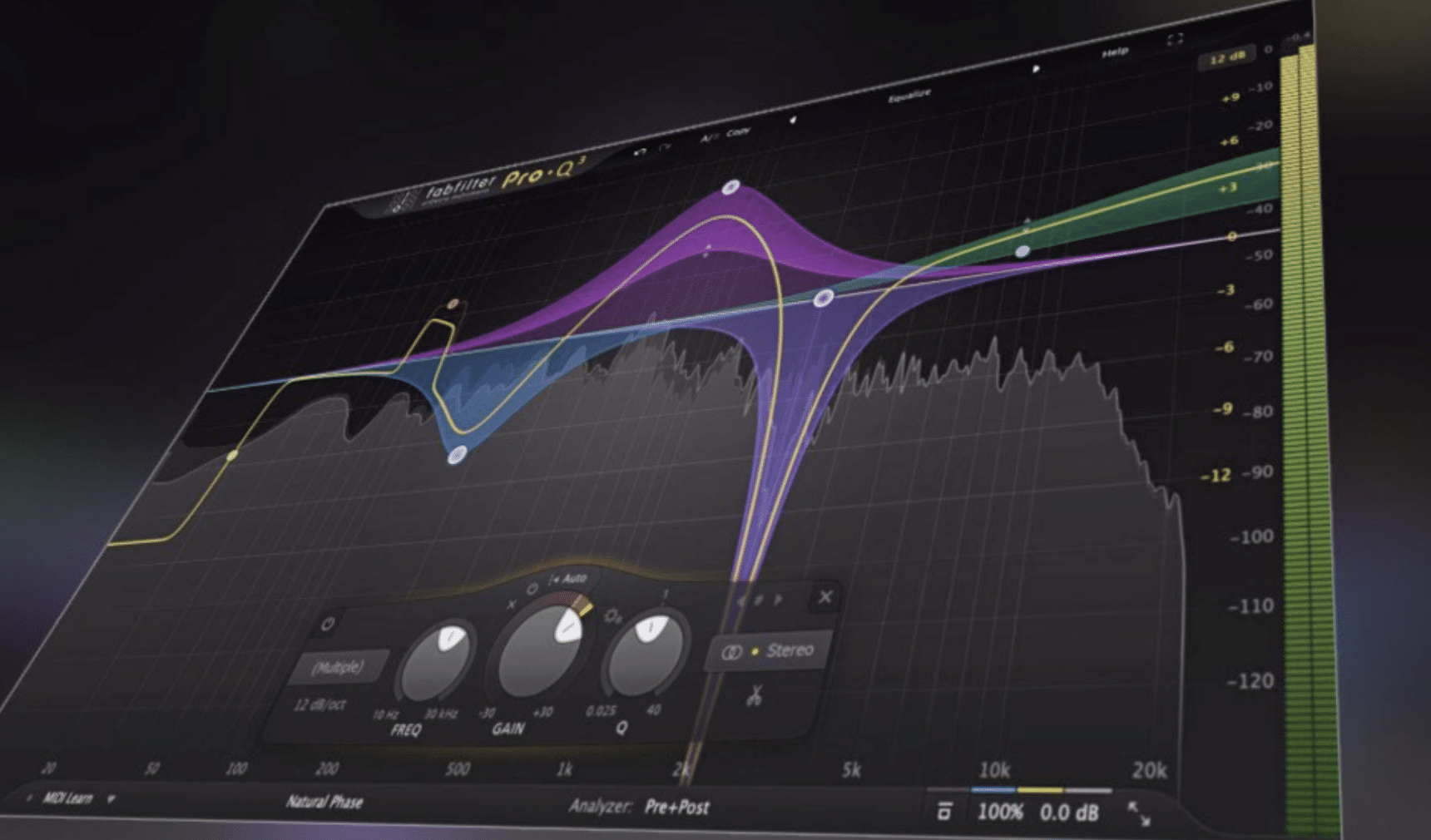Select the small orange band node above yellow curve

coord(453,304)
